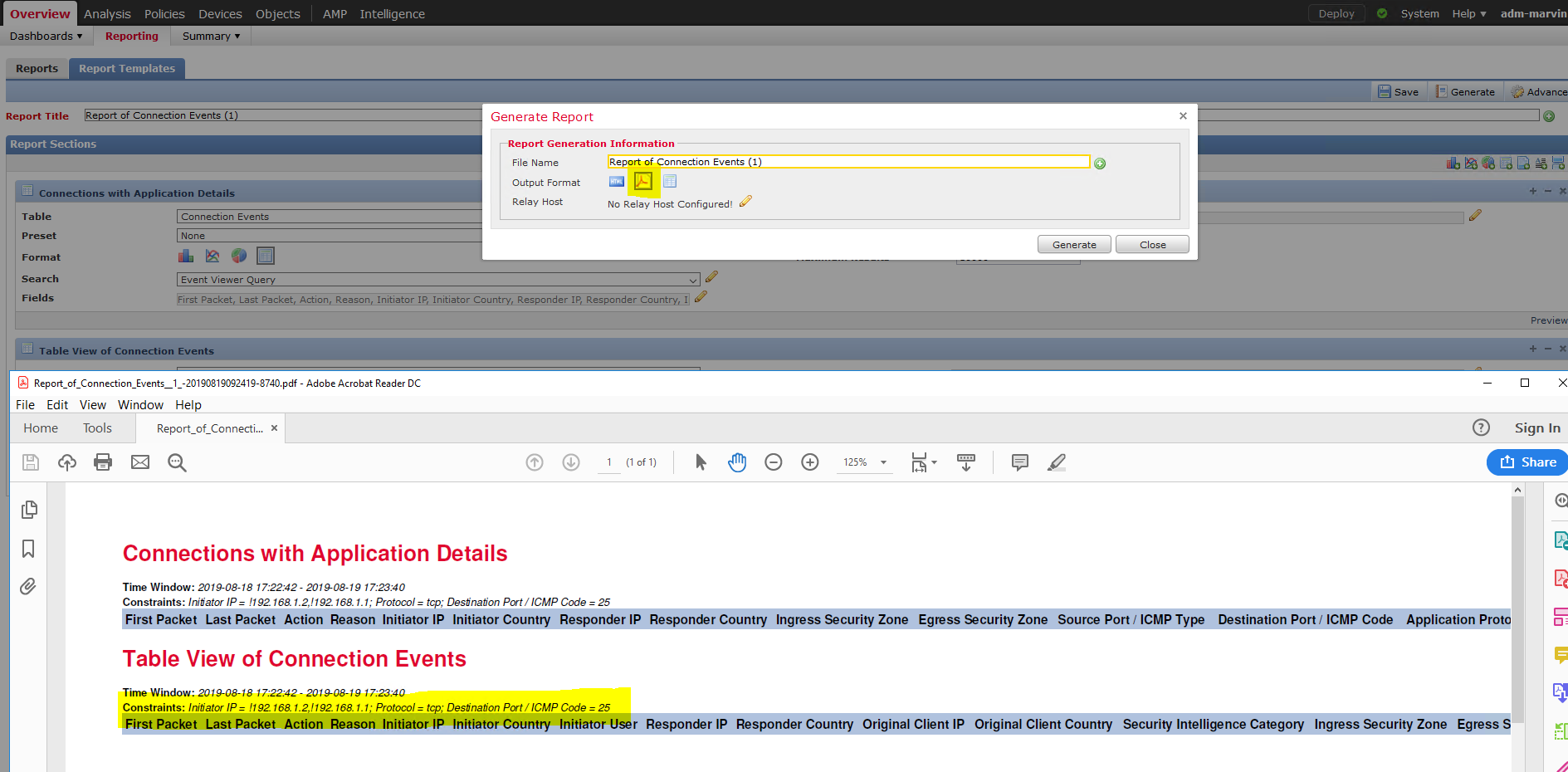The width and height of the screenshot is (1568, 772).
Task: Switch to the Report Templates tab
Action: tap(126, 68)
